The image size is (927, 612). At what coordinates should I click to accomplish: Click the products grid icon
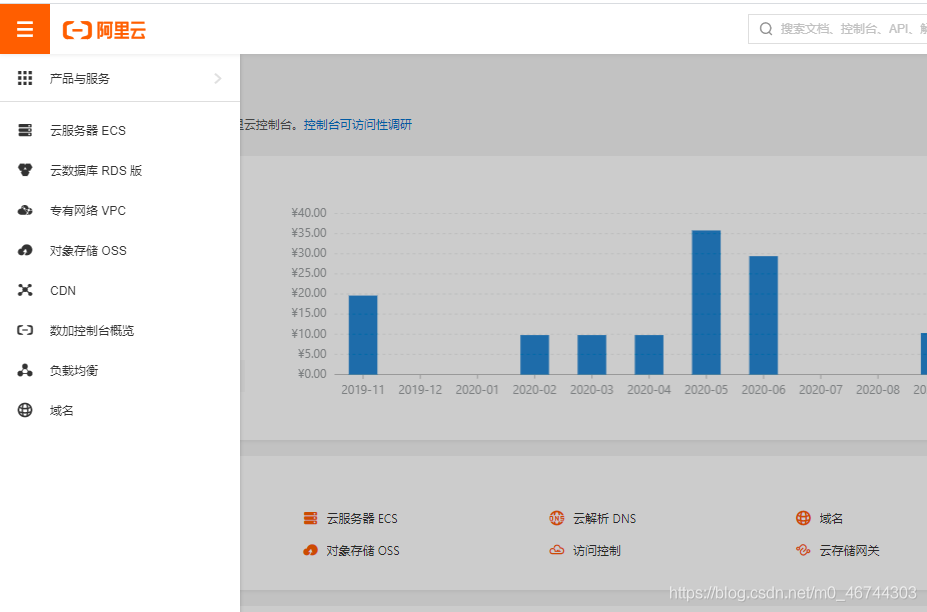coord(25,78)
